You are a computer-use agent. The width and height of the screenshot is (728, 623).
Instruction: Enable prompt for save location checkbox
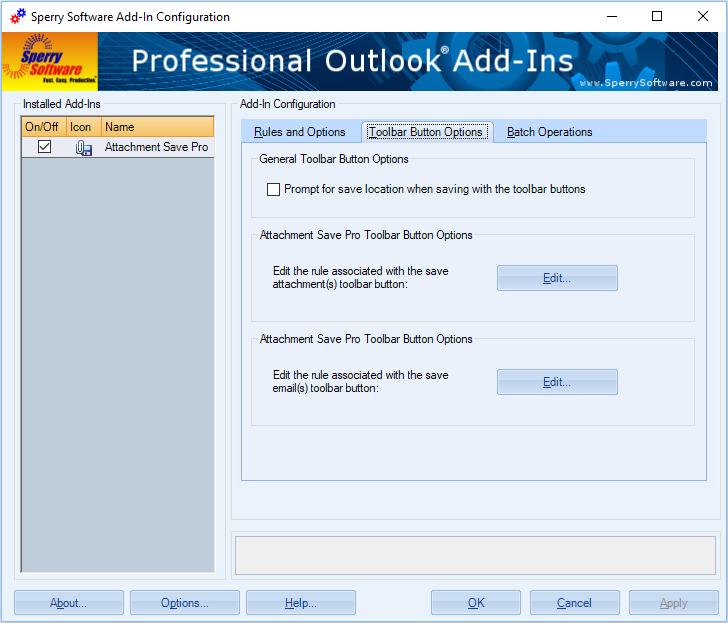273,189
